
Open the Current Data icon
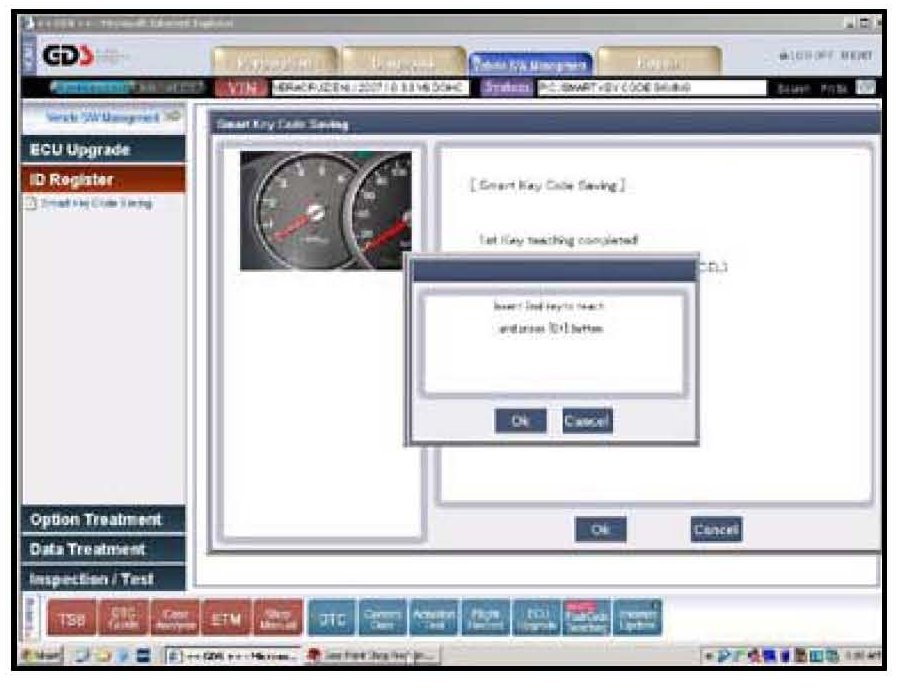point(384,618)
